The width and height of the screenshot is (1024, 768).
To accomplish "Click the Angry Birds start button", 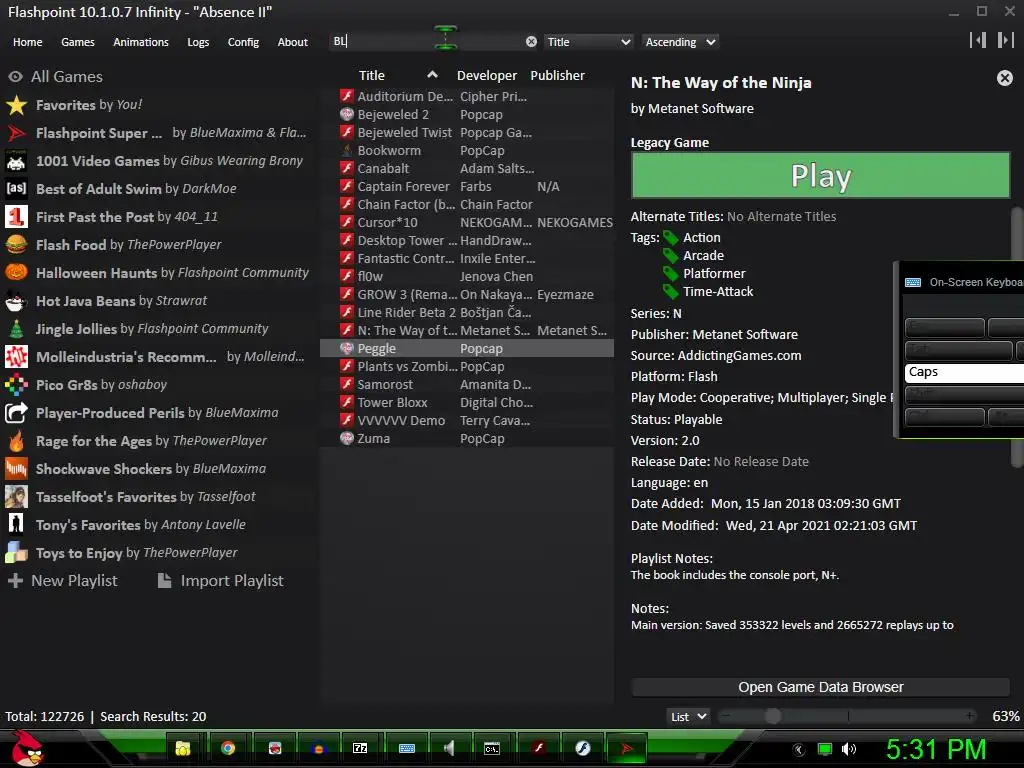I will [27, 748].
